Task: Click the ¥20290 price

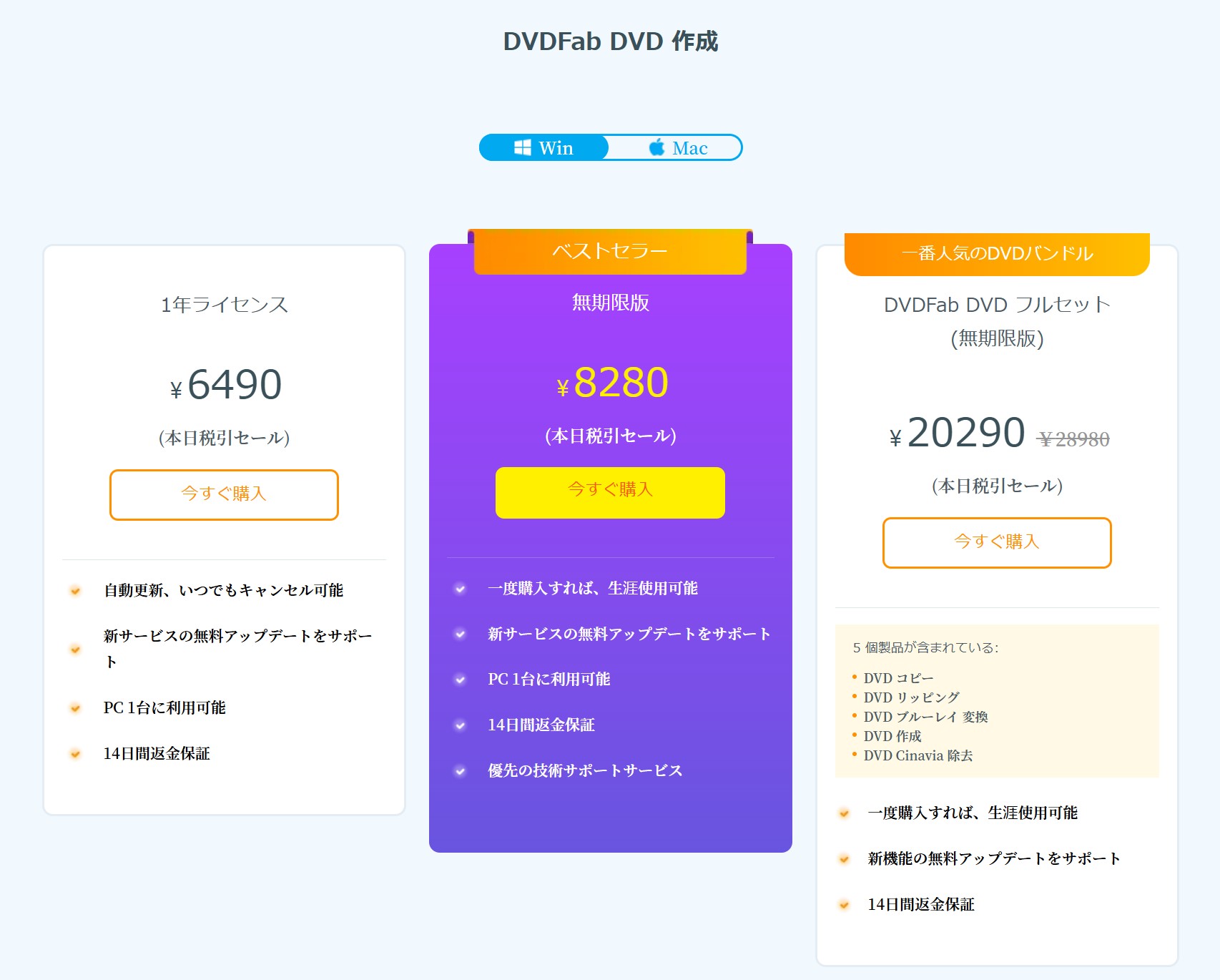Action: (957, 433)
